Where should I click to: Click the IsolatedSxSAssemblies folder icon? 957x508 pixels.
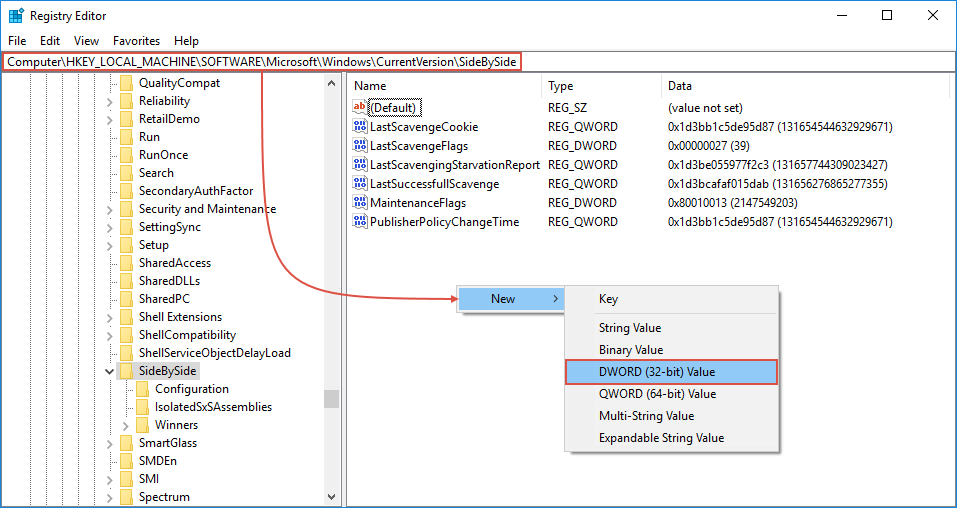(x=142, y=407)
